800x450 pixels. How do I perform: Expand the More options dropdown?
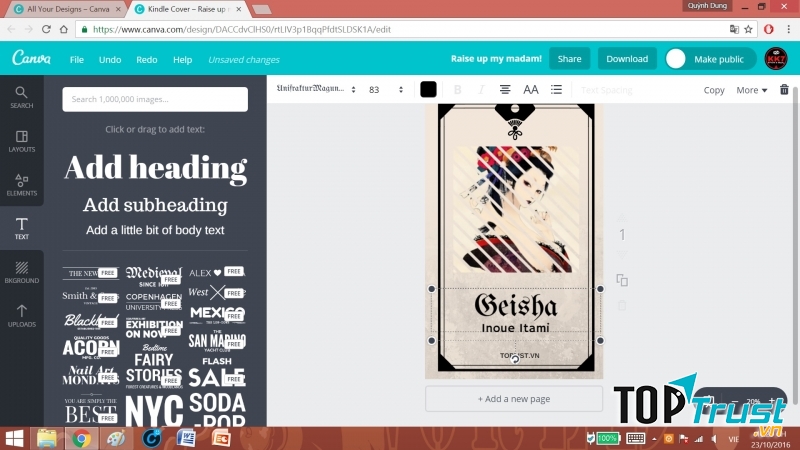752,90
